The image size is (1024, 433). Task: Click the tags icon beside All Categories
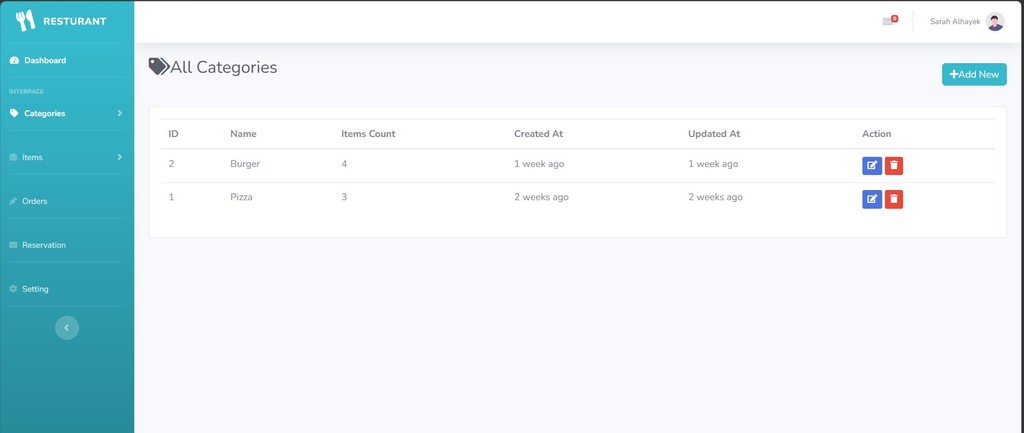(158, 67)
